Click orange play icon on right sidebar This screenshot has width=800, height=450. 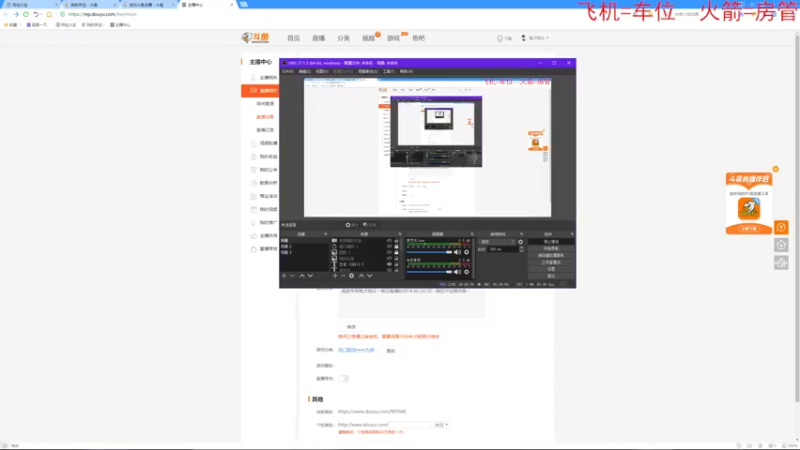click(x=781, y=227)
